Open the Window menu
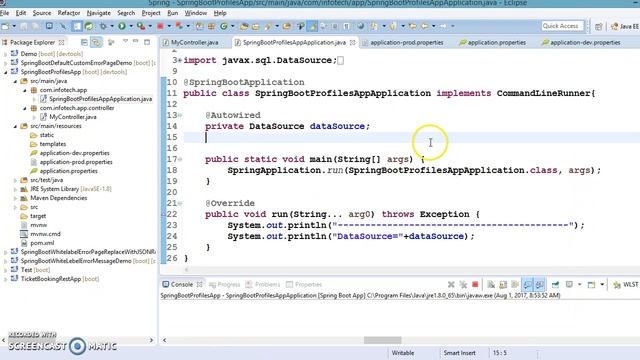The image size is (640, 360). (196, 13)
